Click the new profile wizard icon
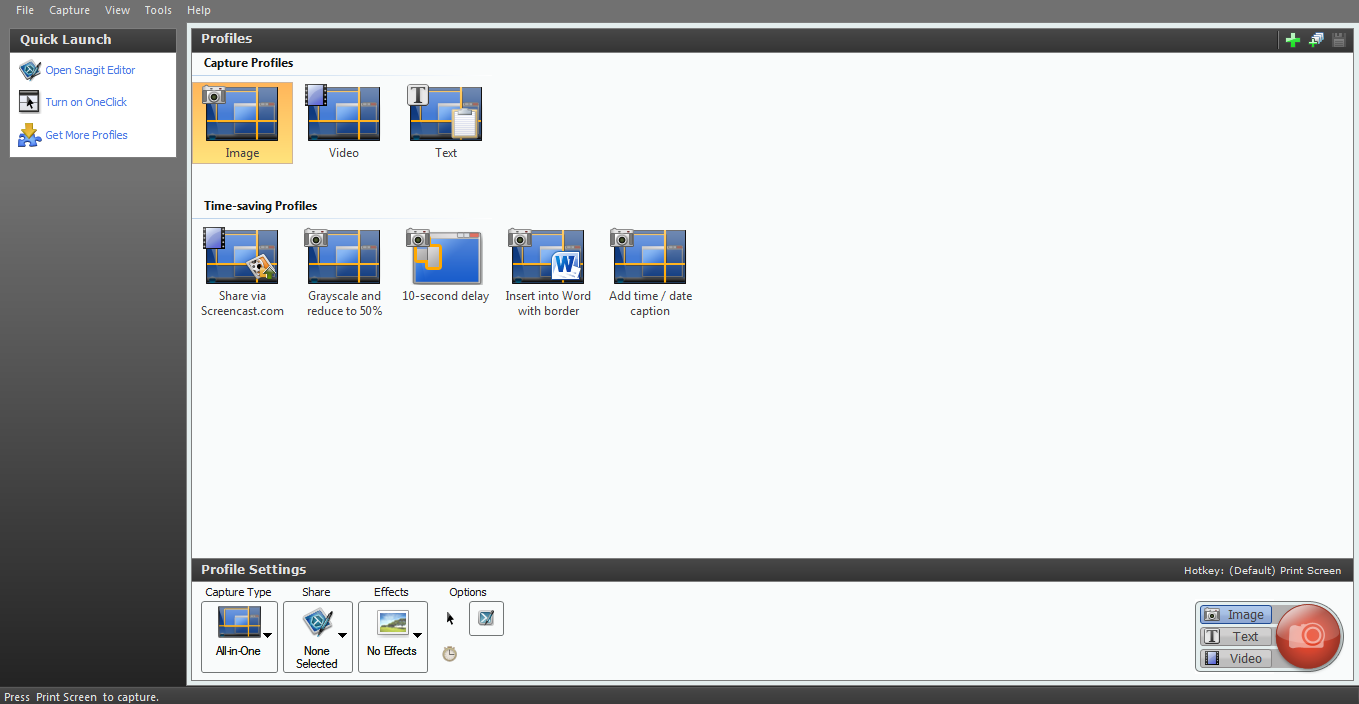1359x704 pixels. pyautogui.click(x=1316, y=40)
